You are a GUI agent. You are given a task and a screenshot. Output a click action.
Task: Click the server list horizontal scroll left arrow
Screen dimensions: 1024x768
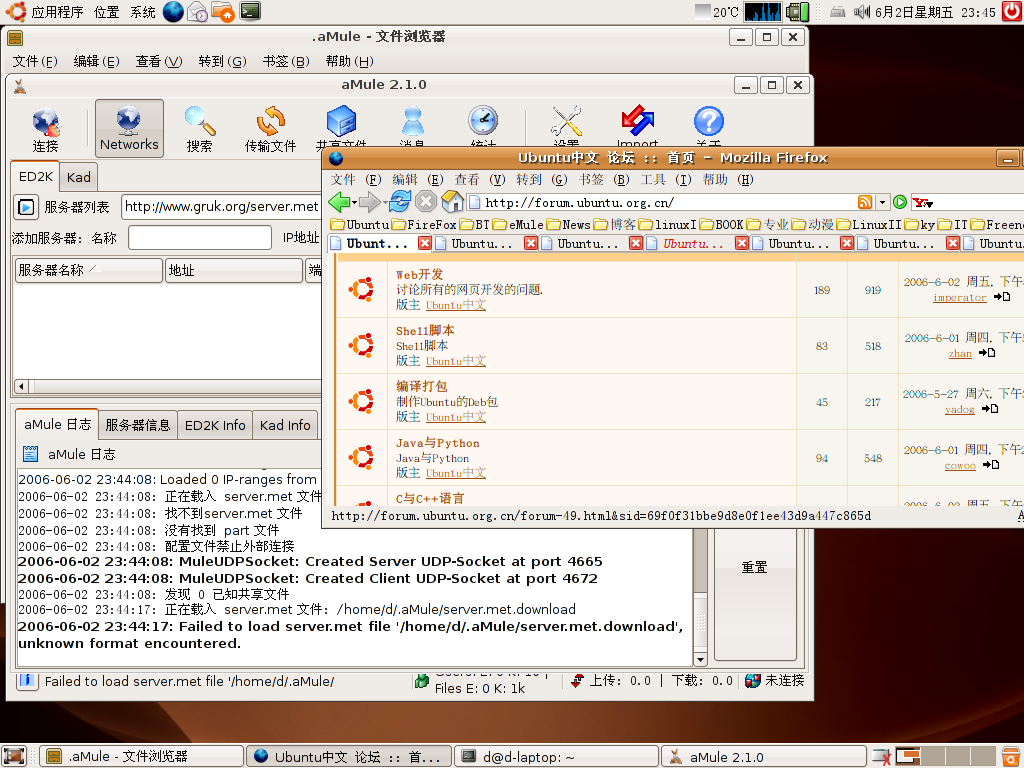22,386
